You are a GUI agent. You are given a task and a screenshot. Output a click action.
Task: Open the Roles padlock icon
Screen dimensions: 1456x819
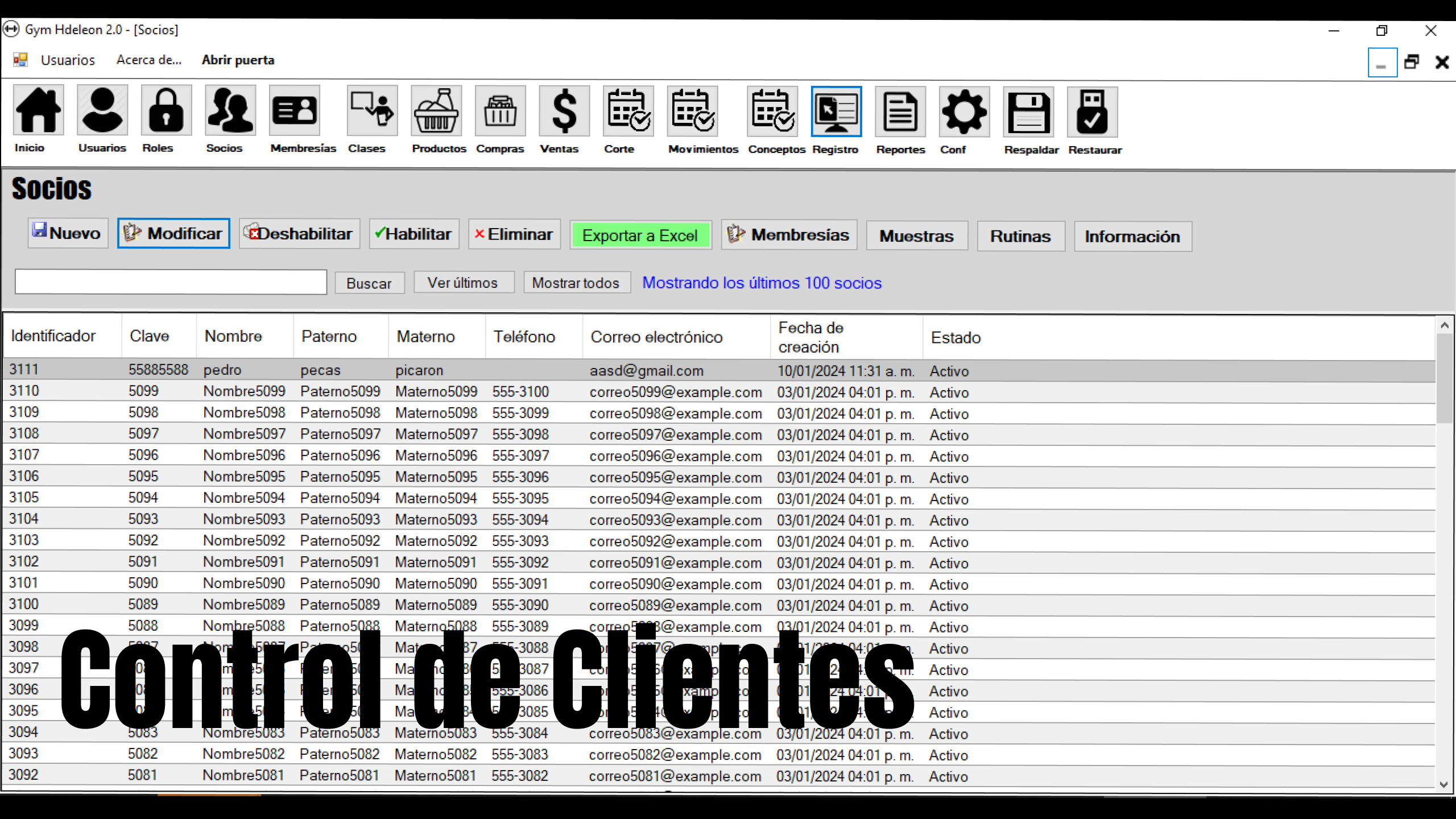[x=166, y=111]
